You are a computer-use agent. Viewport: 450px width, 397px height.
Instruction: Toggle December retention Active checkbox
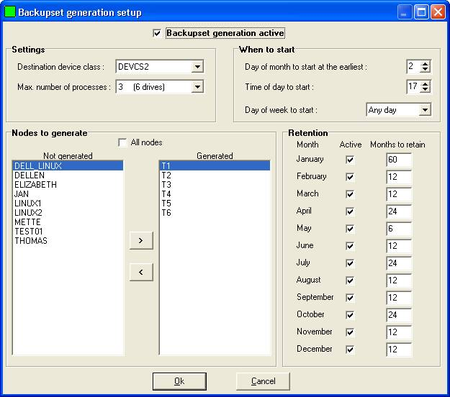pos(350,349)
